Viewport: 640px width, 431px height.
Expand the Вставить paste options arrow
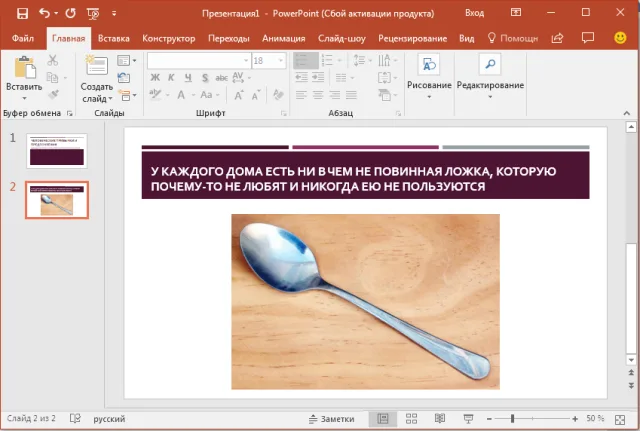(x=24, y=98)
